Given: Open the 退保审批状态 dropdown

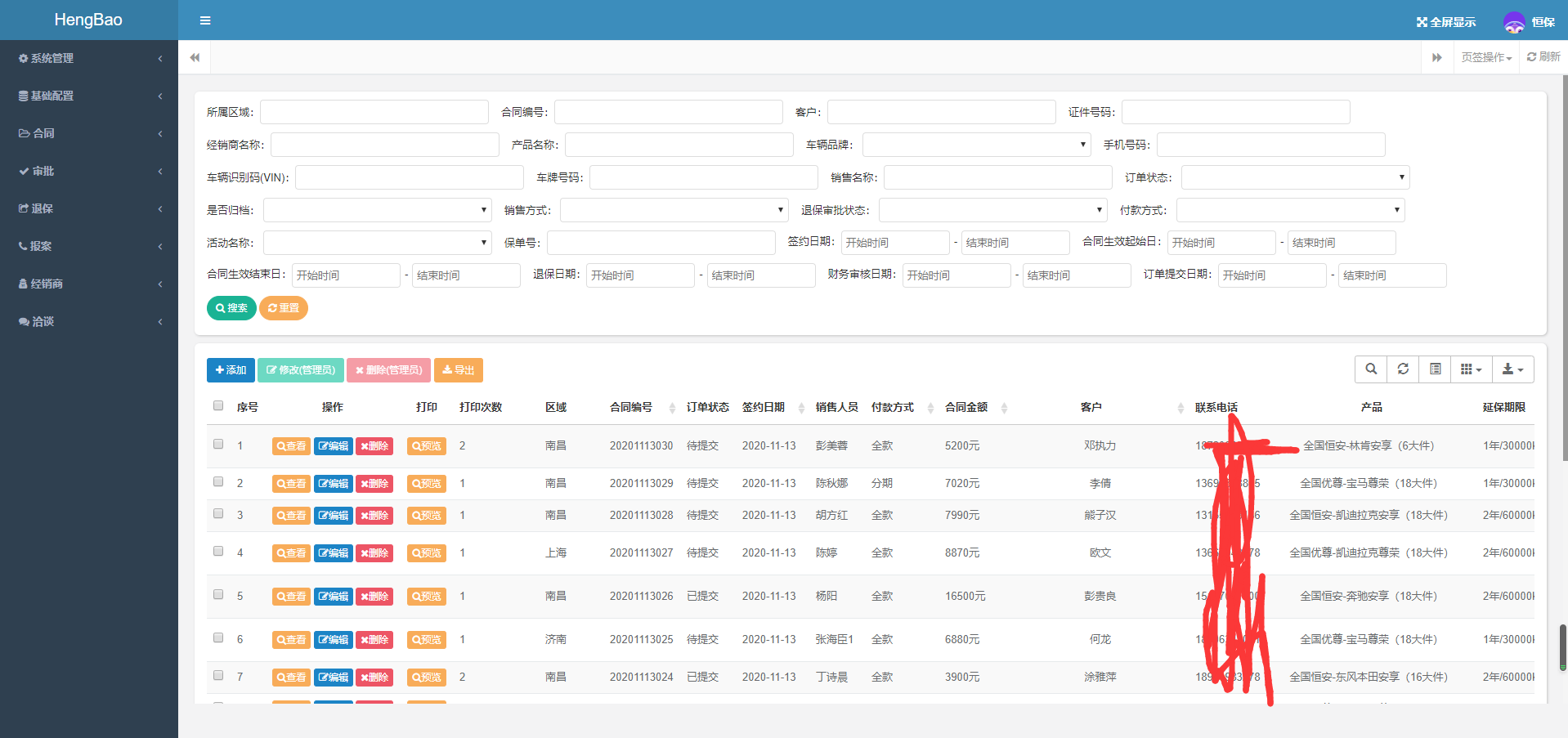Looking at the screenshot, I should tap(993, 210).
